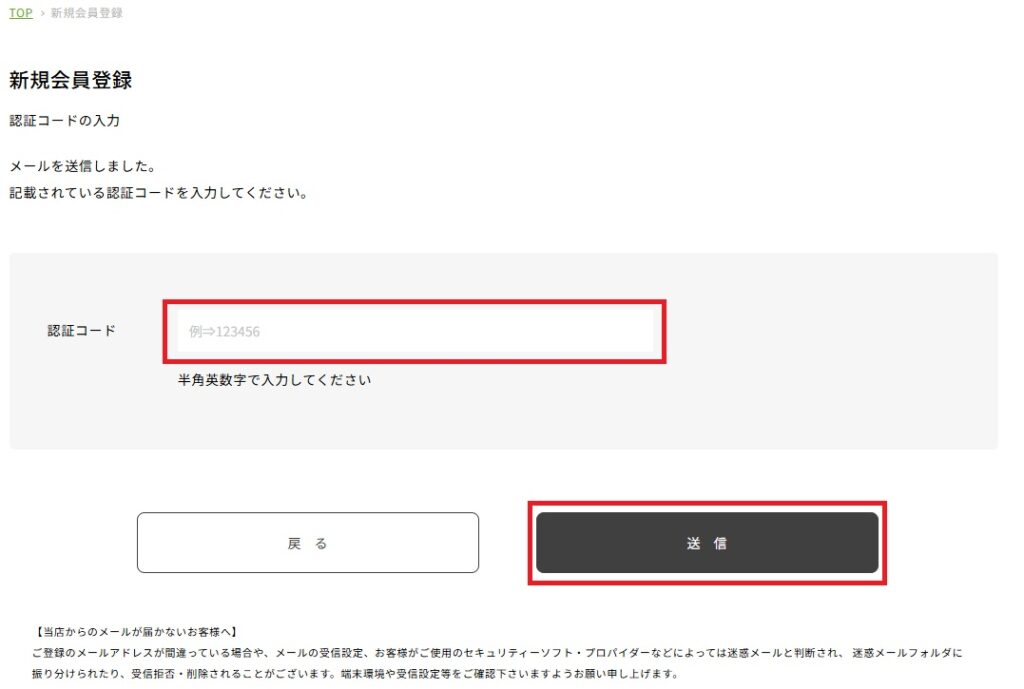Select the 新規会員登録 breadcrumb item
The height and width of the screenshot is (689, 1024).
point(87,13)
